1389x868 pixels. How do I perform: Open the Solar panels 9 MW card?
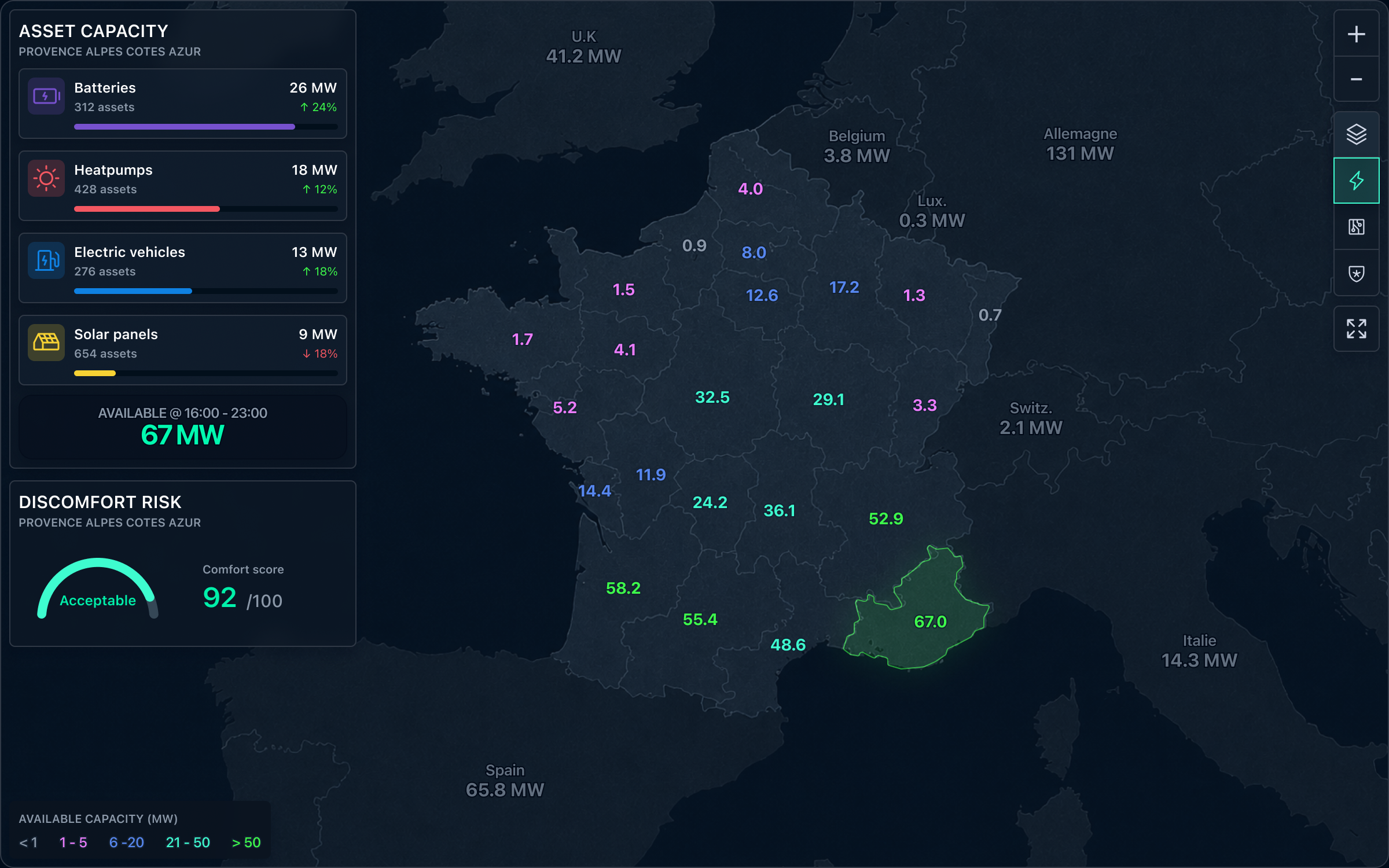[183, 350]
